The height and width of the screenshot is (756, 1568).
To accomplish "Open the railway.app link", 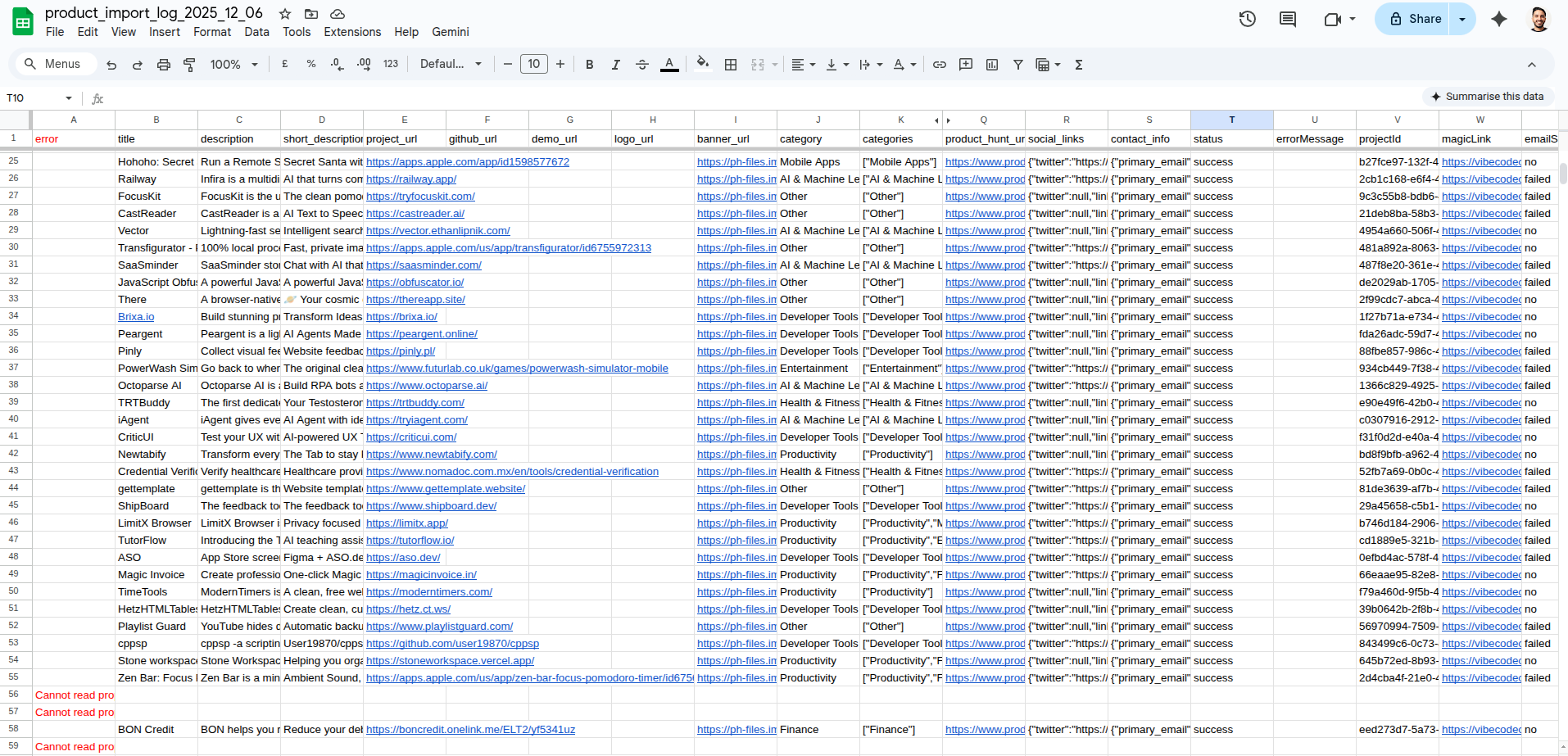I will [x=411, y=179].
